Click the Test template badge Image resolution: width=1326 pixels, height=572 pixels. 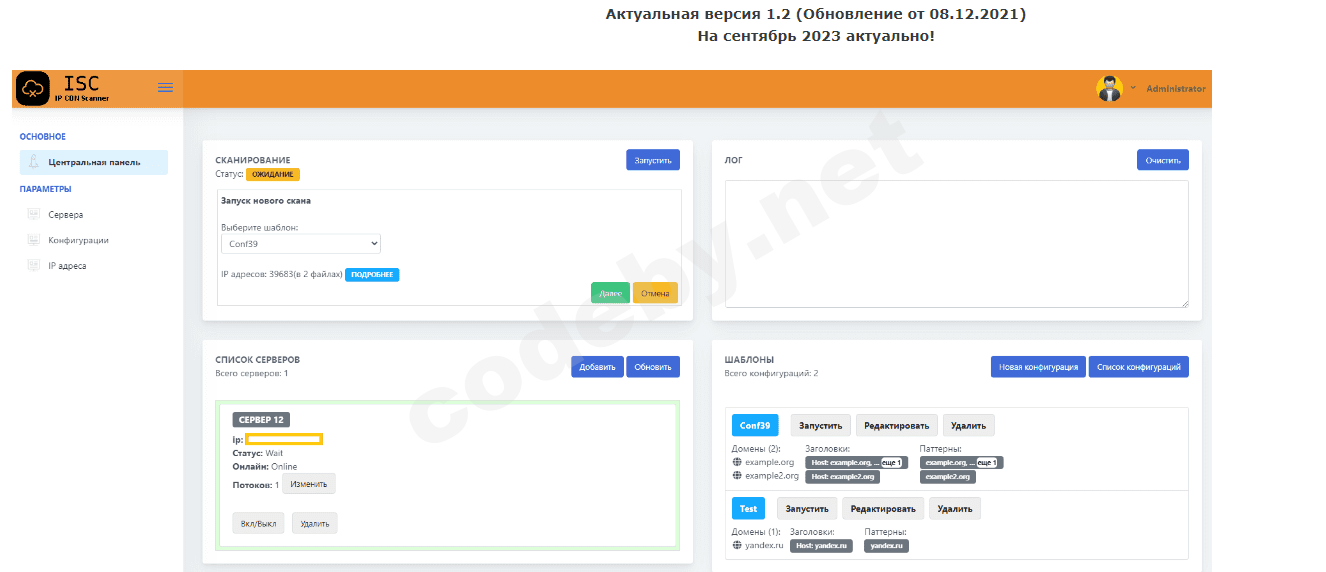click(x=749, y=508)
